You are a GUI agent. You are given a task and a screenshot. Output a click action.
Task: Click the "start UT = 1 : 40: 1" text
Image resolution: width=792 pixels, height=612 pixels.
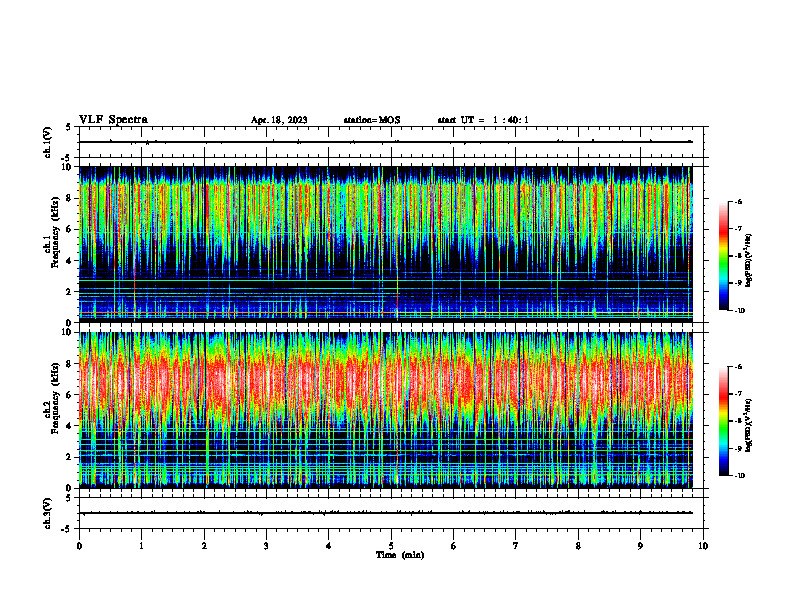coord(483,120)
